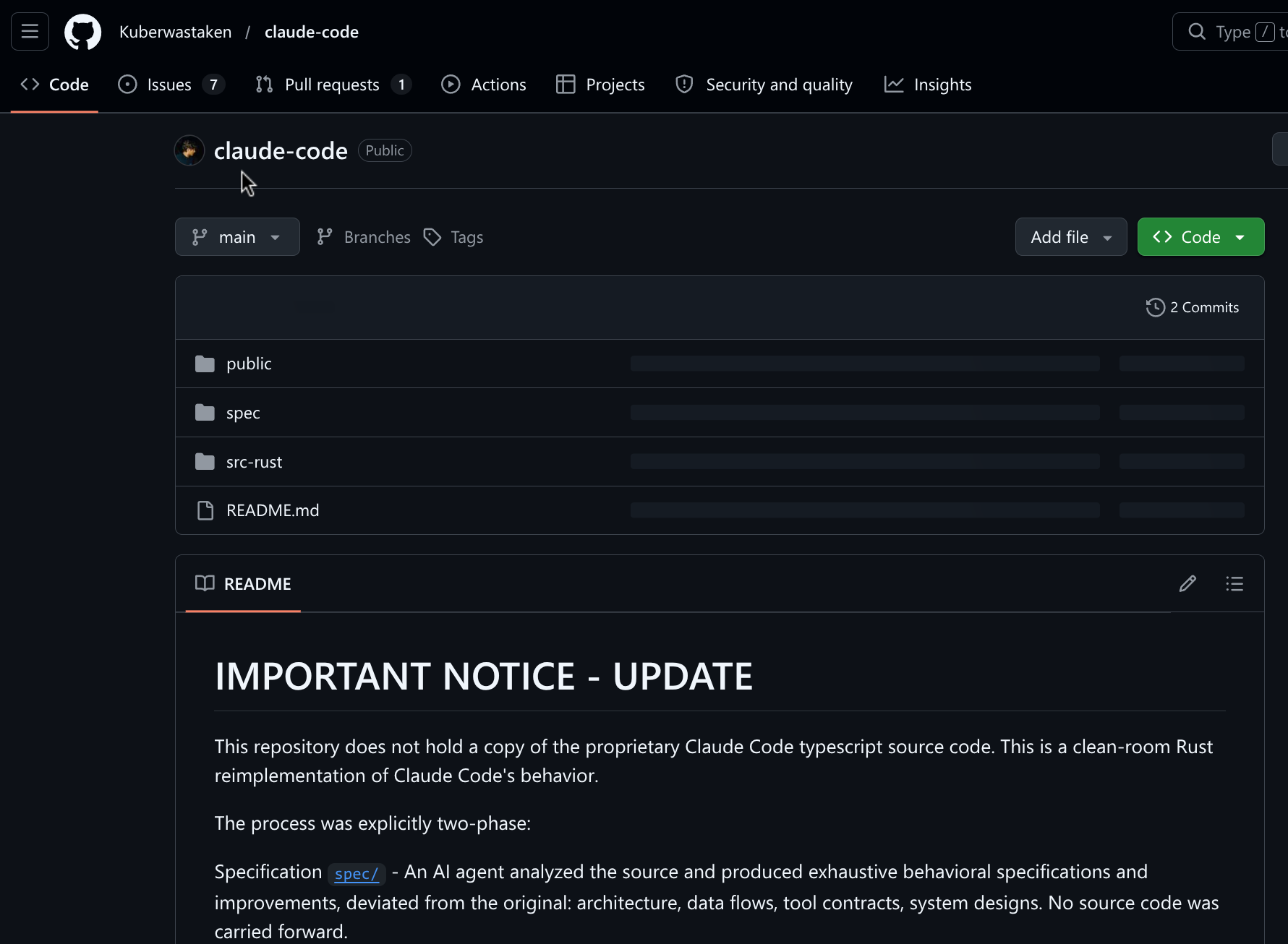Viewport: 1288px width, 944px height.
Task: Click the IMPORTANT NOTICE - UPDATE heading
Action: coord(484,677)
